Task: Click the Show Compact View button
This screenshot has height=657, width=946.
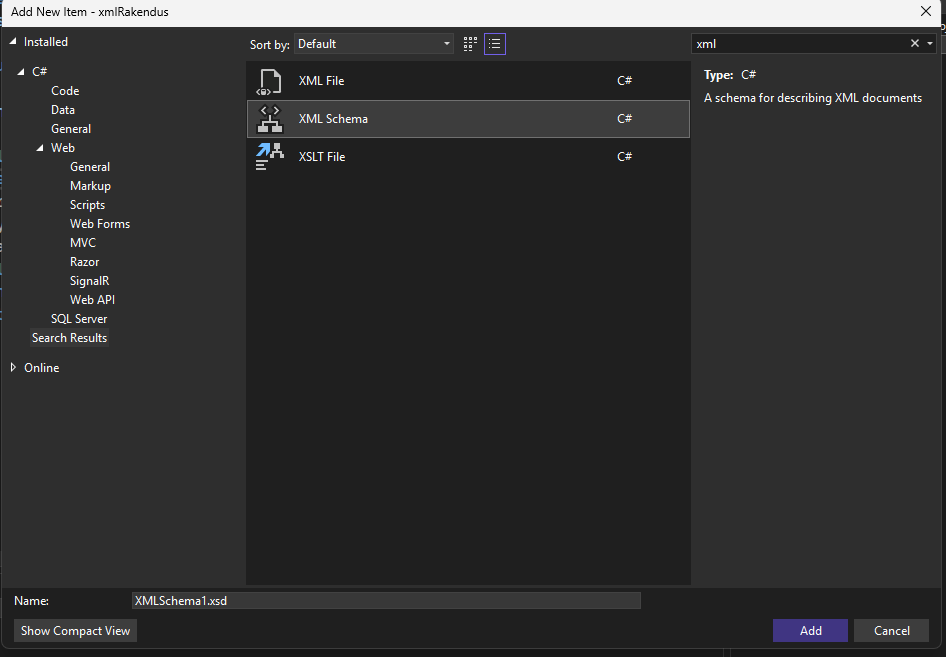Action: pyautogui.click(x=76, y=631)
